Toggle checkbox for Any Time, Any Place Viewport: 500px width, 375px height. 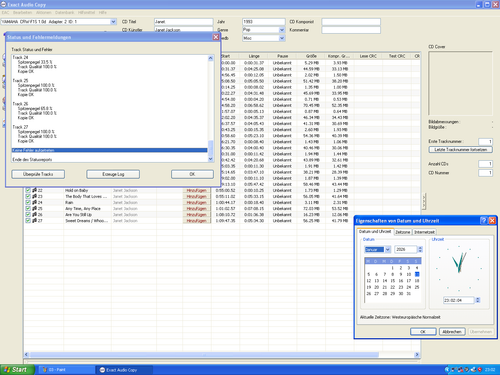pos(28,208)
